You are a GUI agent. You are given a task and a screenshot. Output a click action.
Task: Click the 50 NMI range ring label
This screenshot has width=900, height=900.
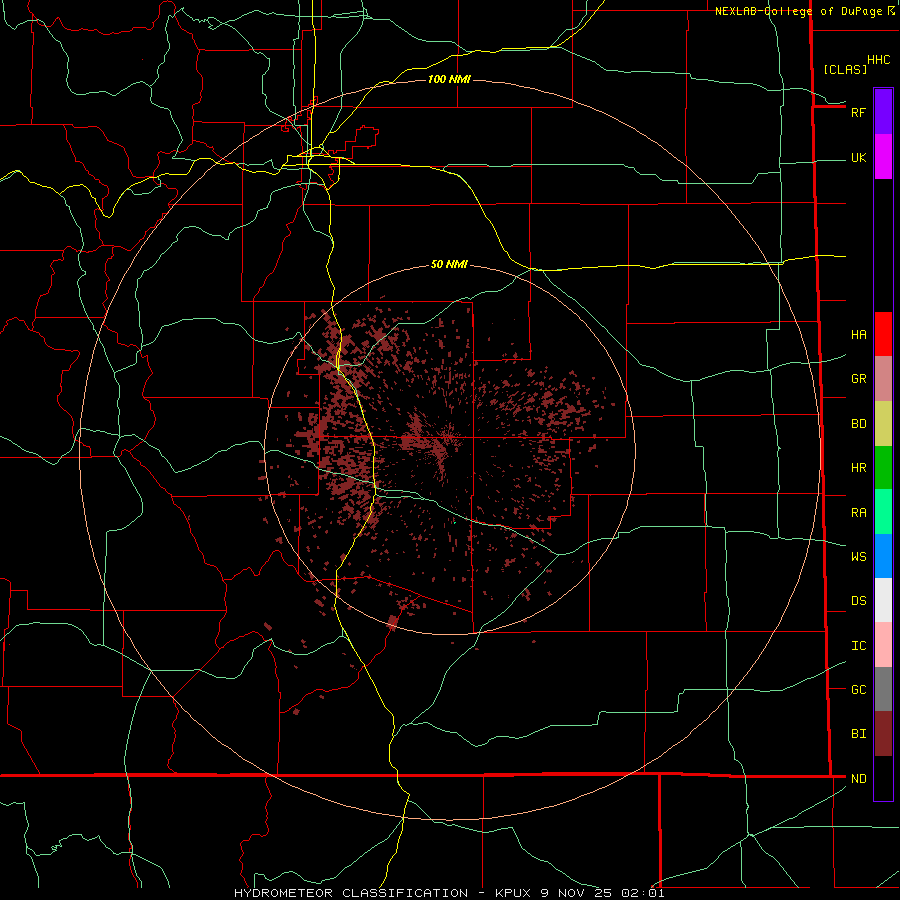click(x=449, y=264)
